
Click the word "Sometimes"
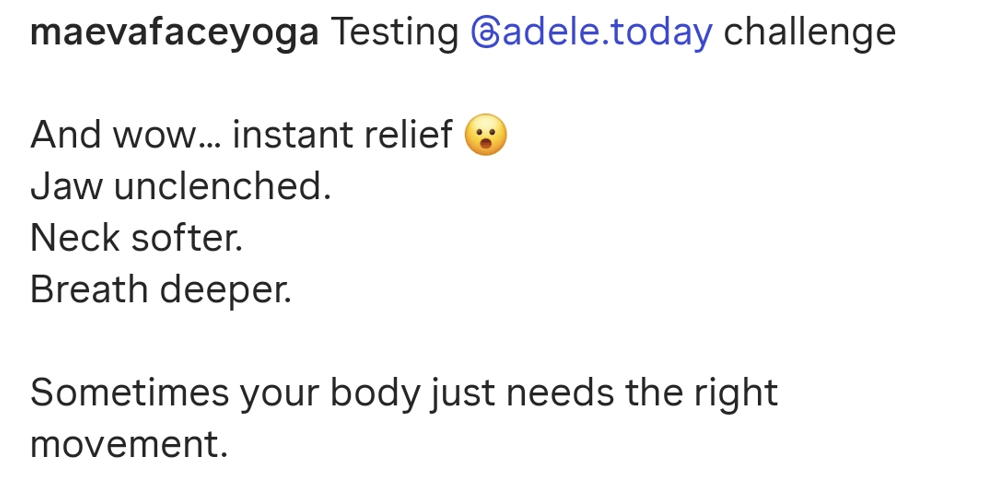pos(128,392)
